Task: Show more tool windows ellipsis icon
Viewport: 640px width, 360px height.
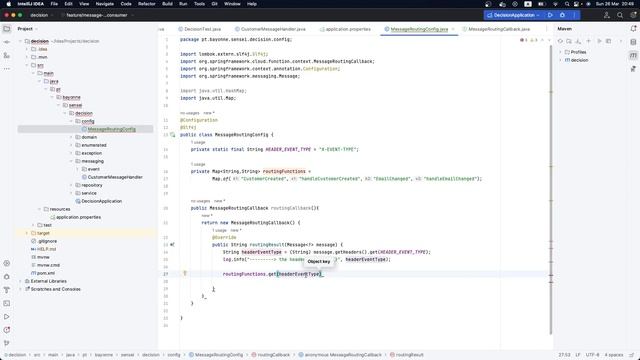Action: pyautogui.click(x=7, y=69)
